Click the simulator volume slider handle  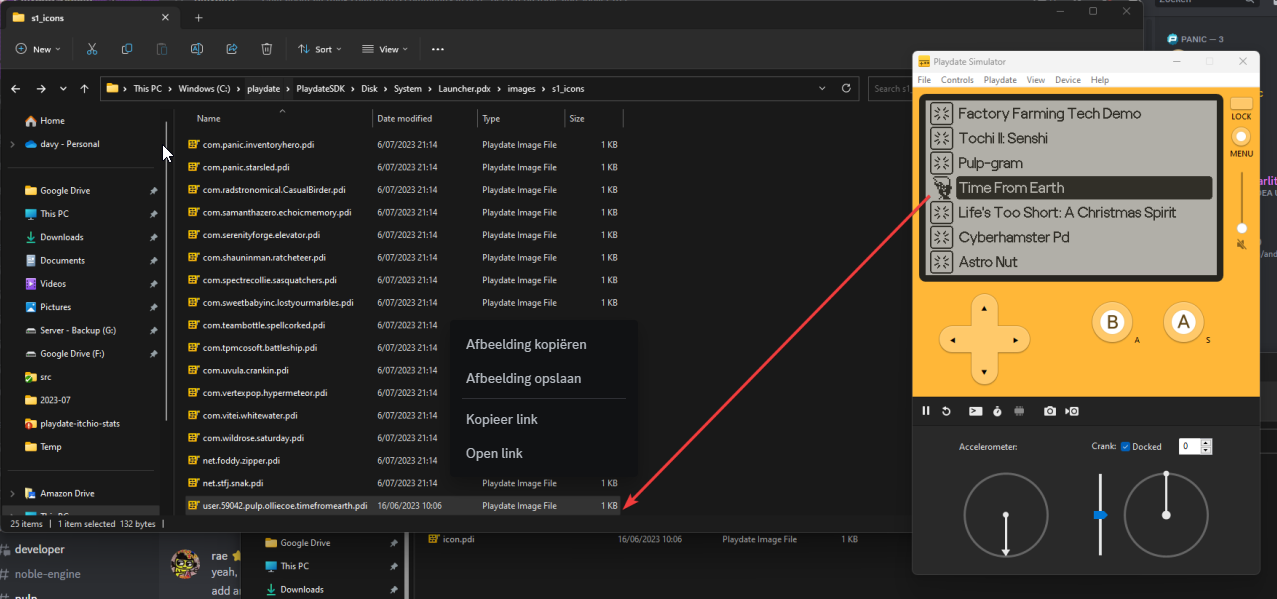[x=1241, y=228]
